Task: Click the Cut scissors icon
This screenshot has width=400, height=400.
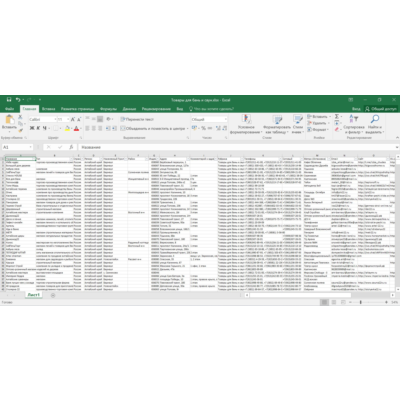Action: pos(20,117)
